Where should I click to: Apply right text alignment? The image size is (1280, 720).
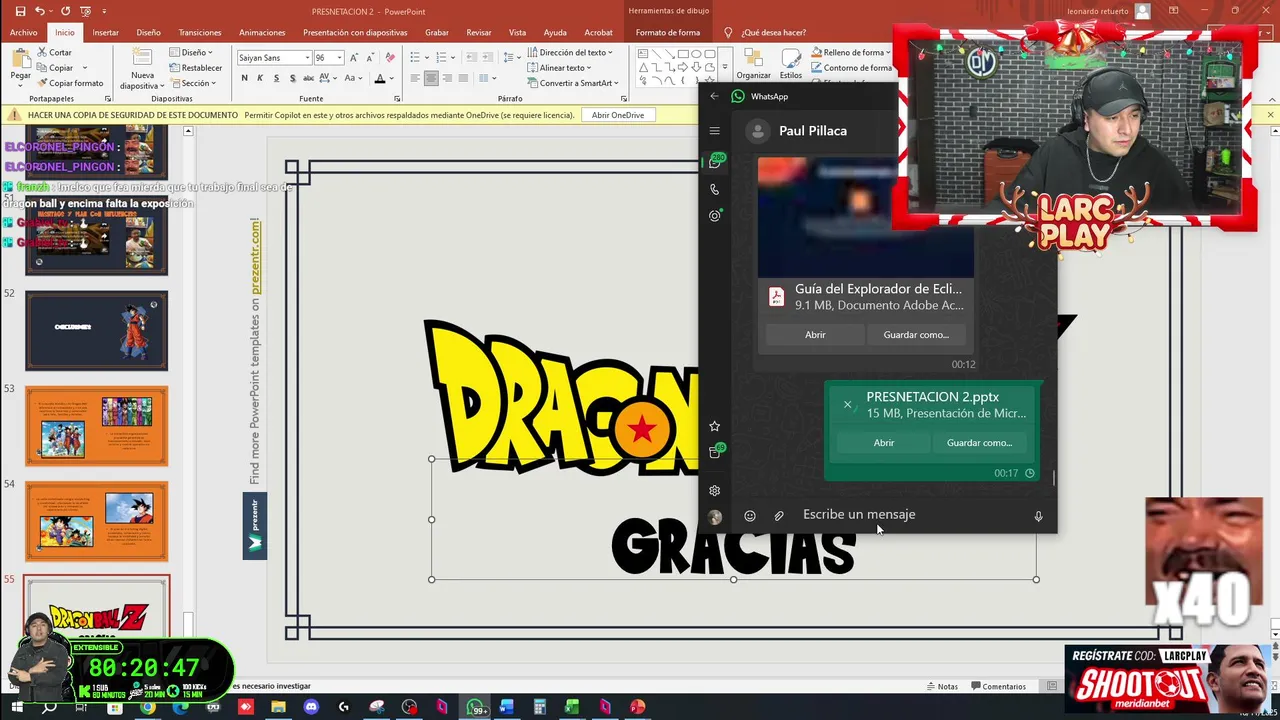[447, 78]
